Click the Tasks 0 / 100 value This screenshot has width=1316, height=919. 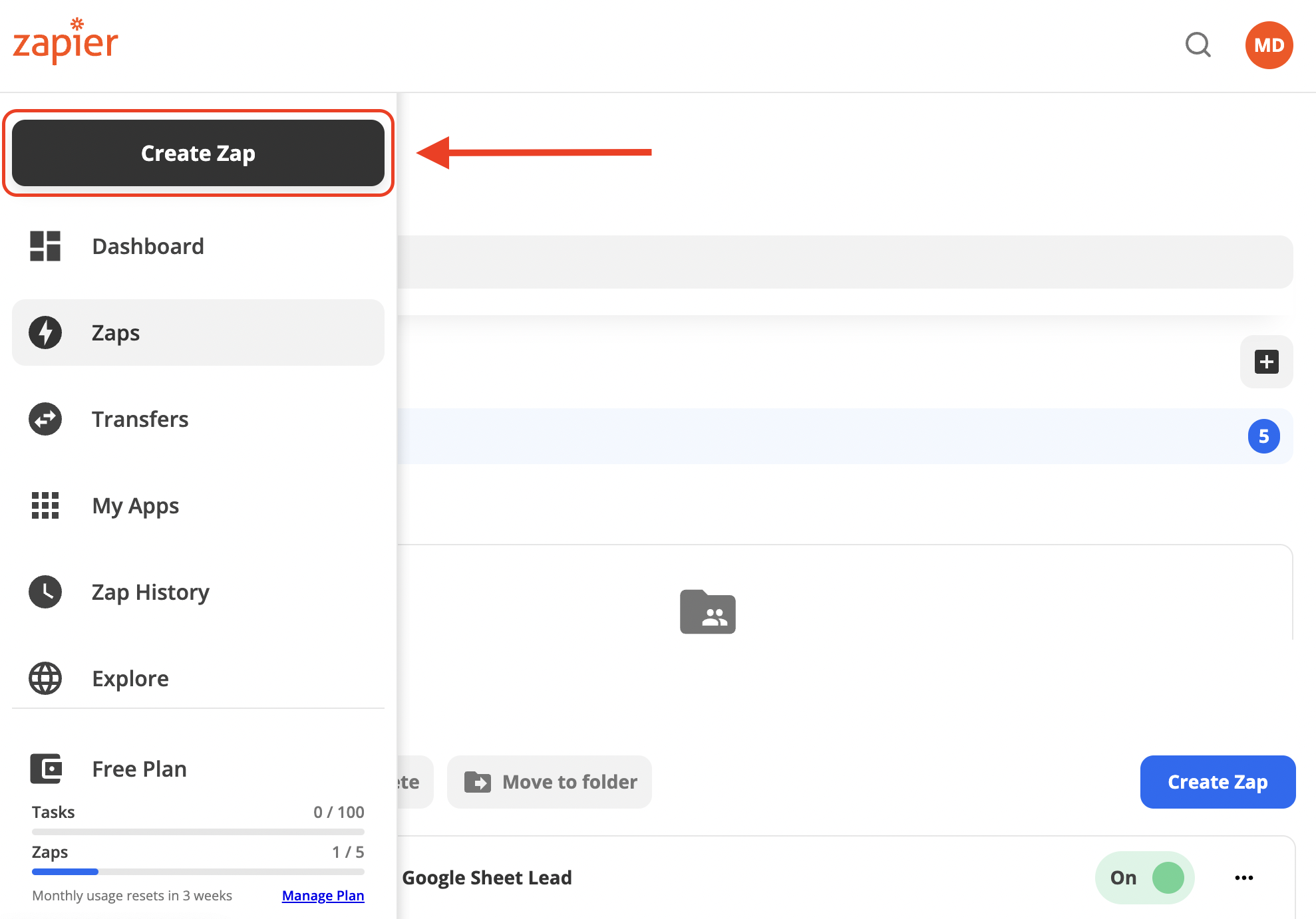[339, 812]
